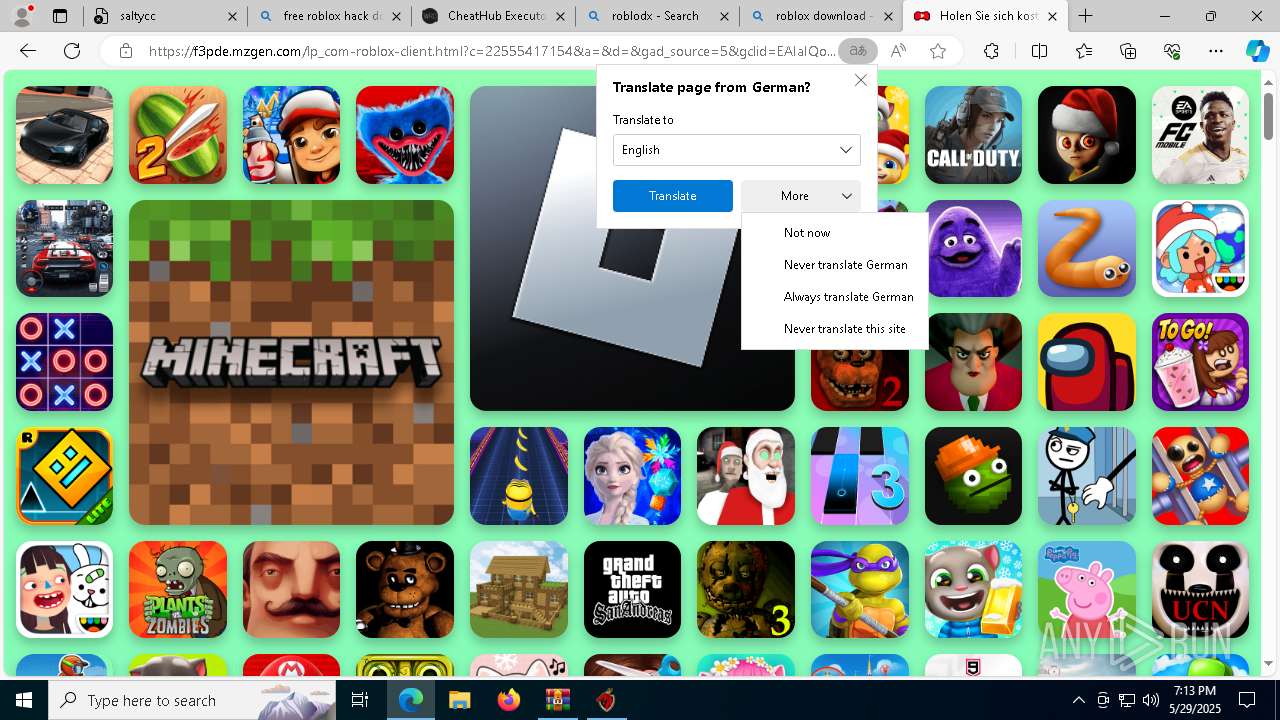Screen dimensions: 1280x720
Task: Click the address bar URL field
Action: coord(492,51)
